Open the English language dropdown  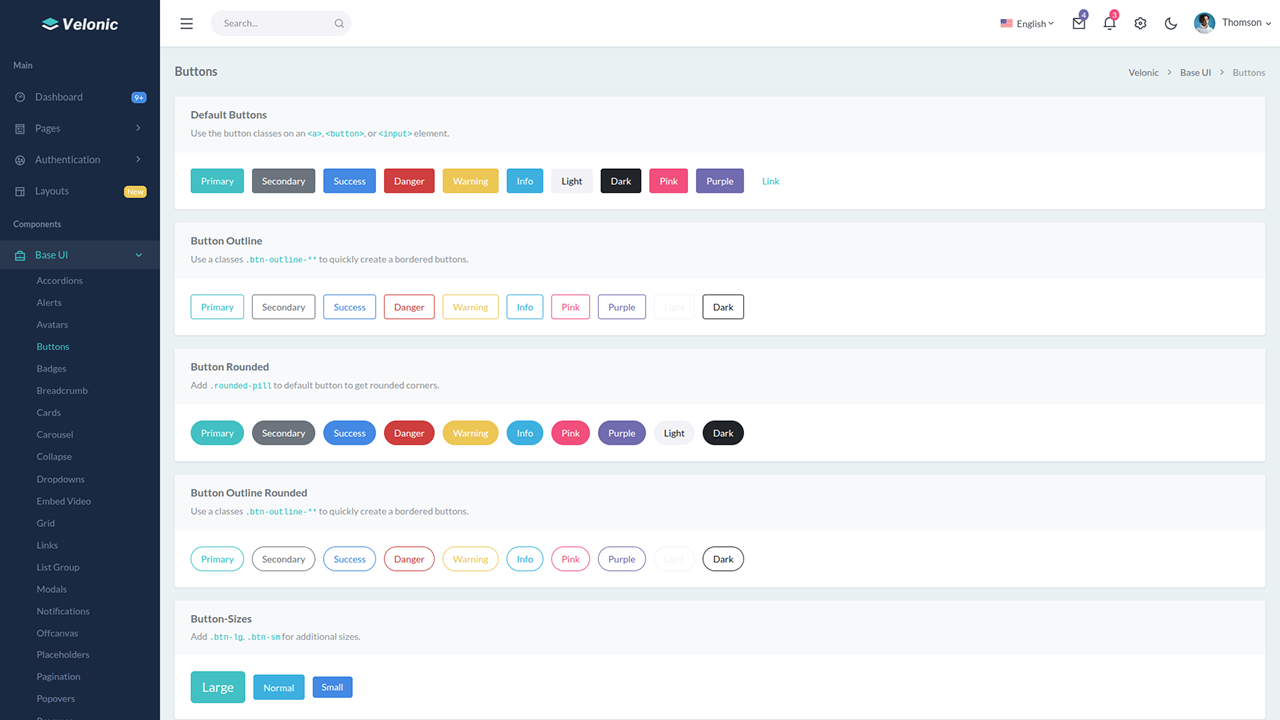click(1026, 23)
